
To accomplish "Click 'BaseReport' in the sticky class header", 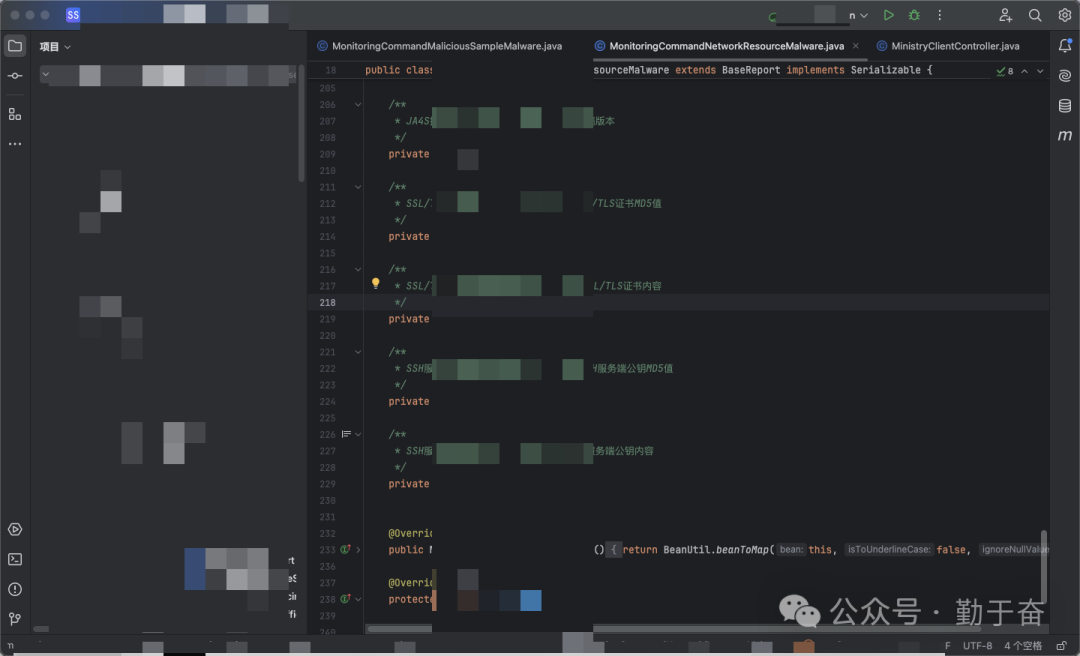I will tap(751, 70).
